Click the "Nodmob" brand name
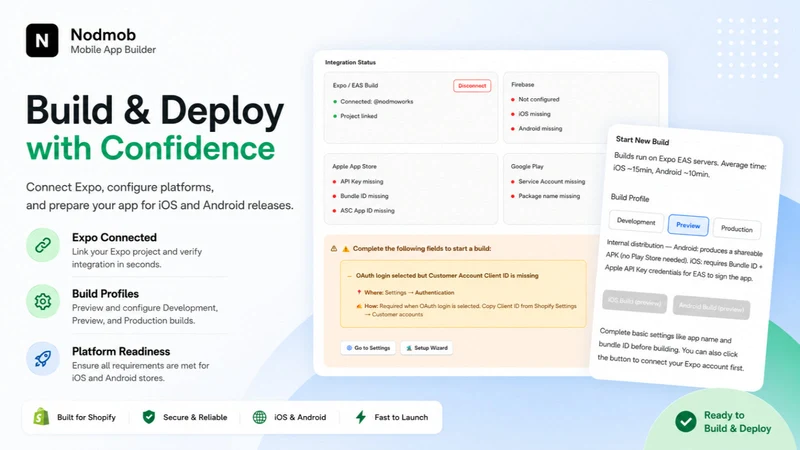 point(103,35)
